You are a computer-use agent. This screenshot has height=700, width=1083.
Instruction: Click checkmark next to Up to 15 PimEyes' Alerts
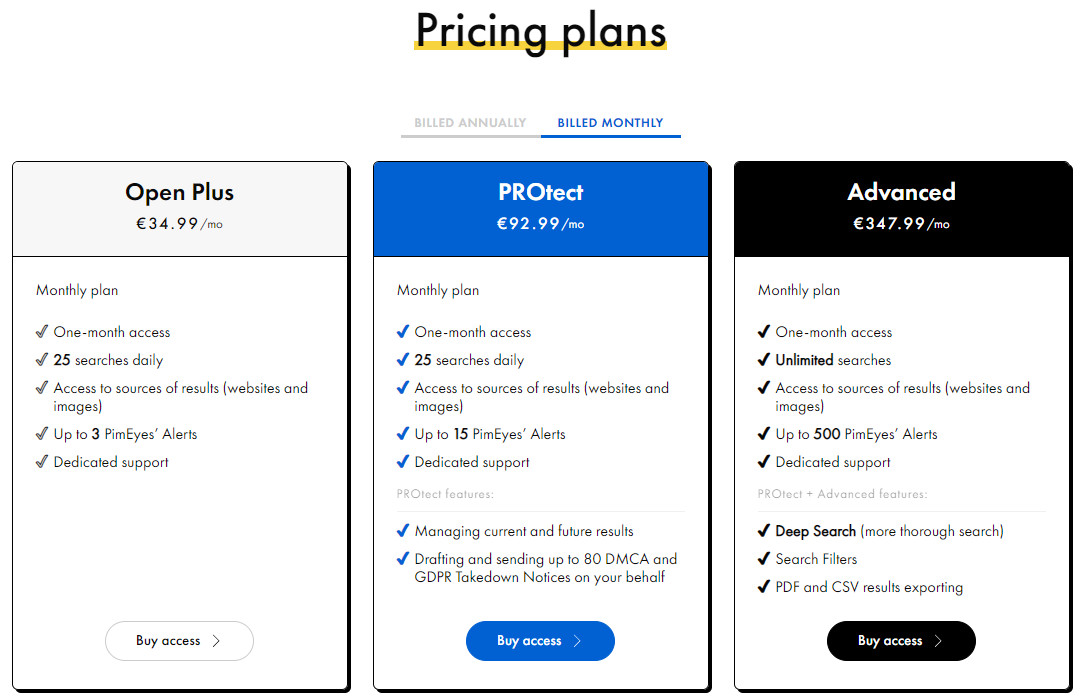pos(403,434)
